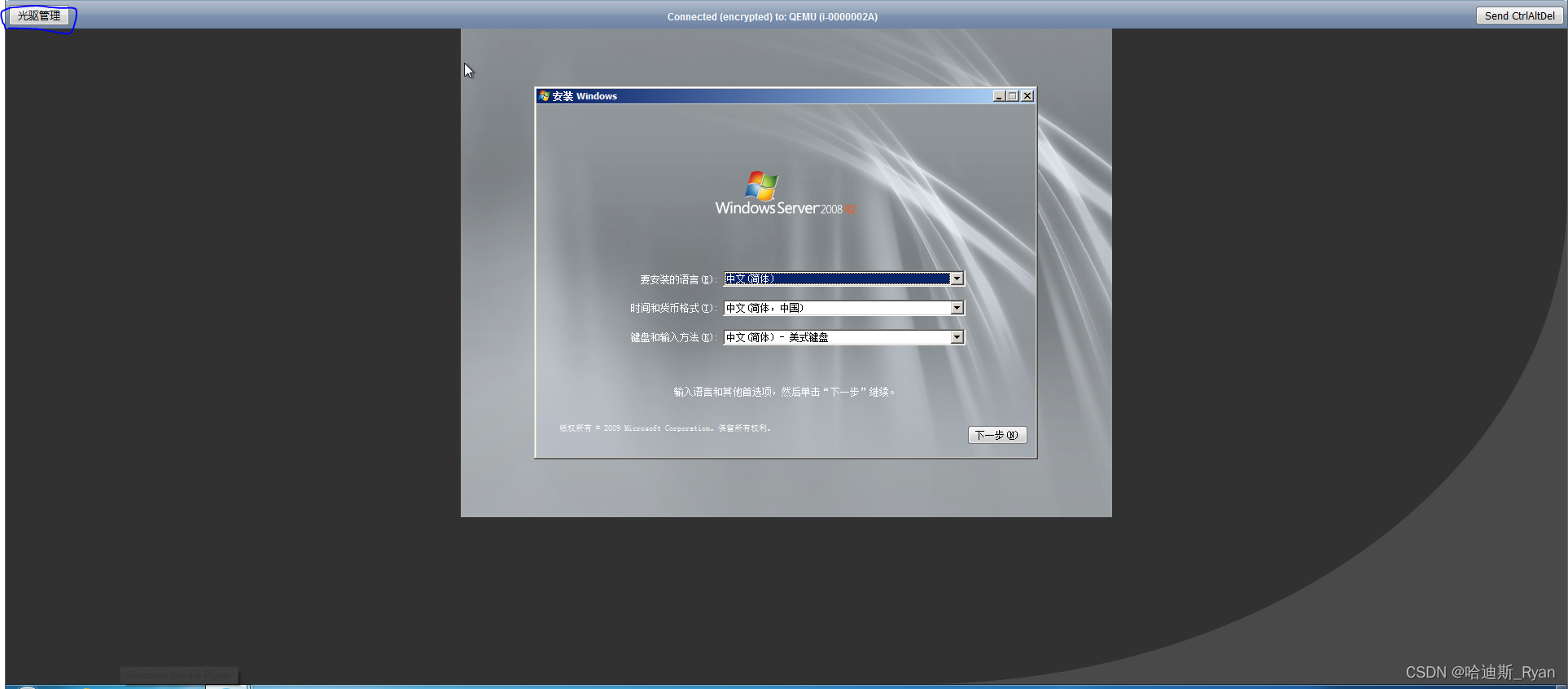
Task: Click the 要安装的语言 label text
Action: 677,279
